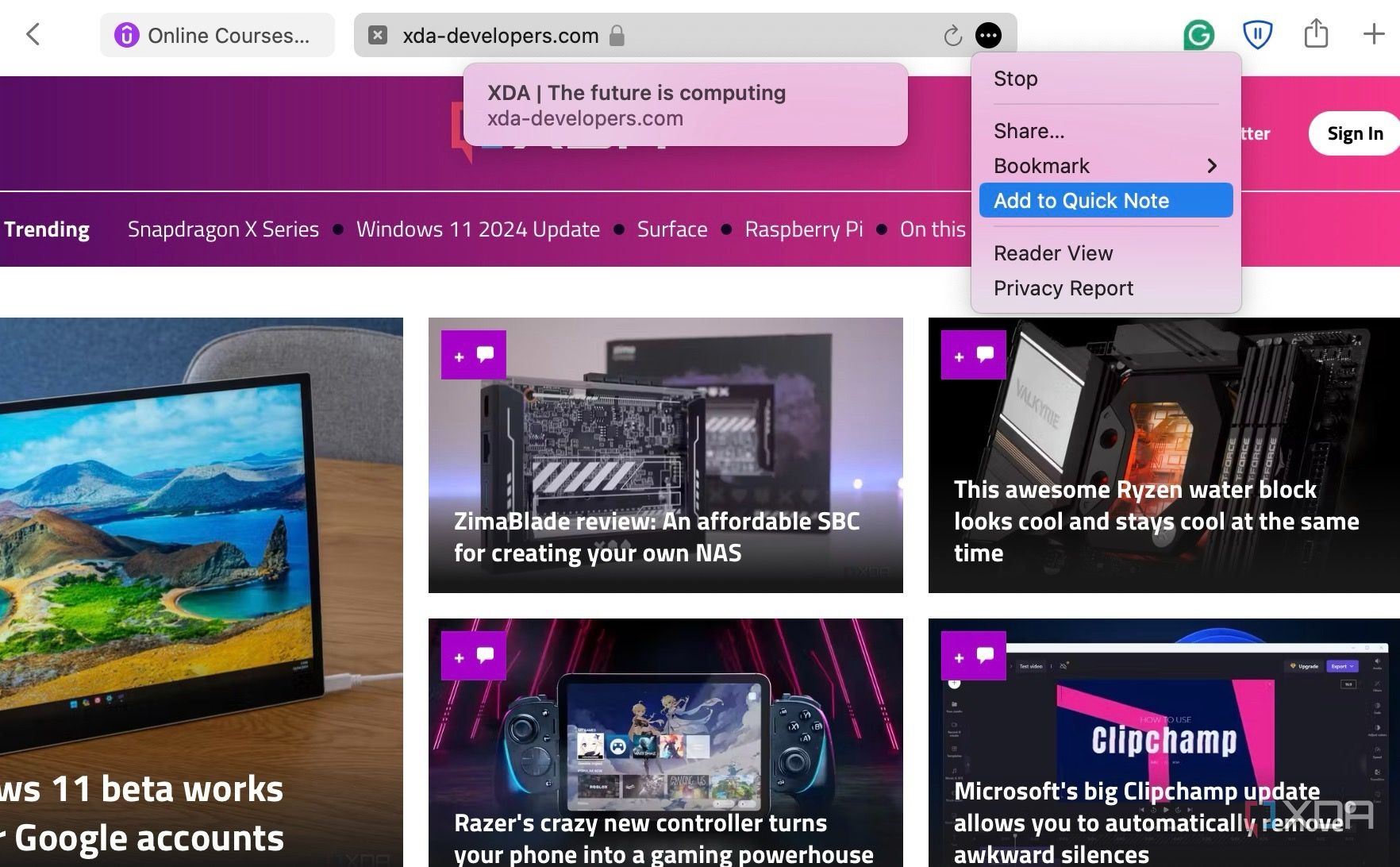This screenshot has height=867, width=1400.
Task: Select Stop in the page menu
Action: pos(1106,79)
